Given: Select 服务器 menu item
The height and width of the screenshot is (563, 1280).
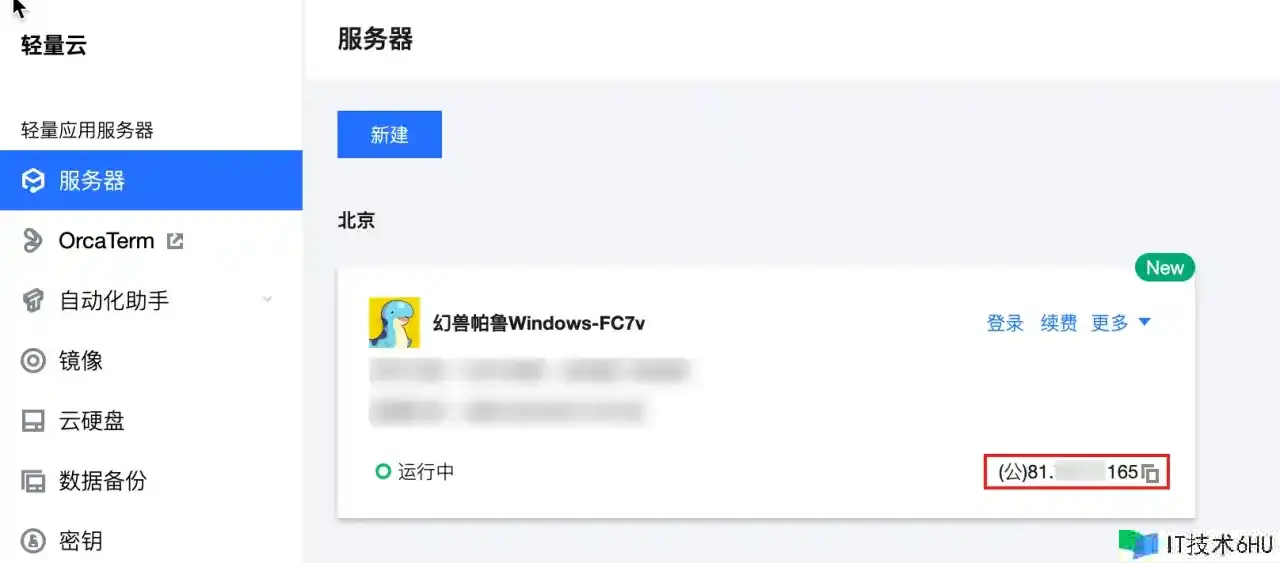Looking at the screenshot, I should (151, 181).
